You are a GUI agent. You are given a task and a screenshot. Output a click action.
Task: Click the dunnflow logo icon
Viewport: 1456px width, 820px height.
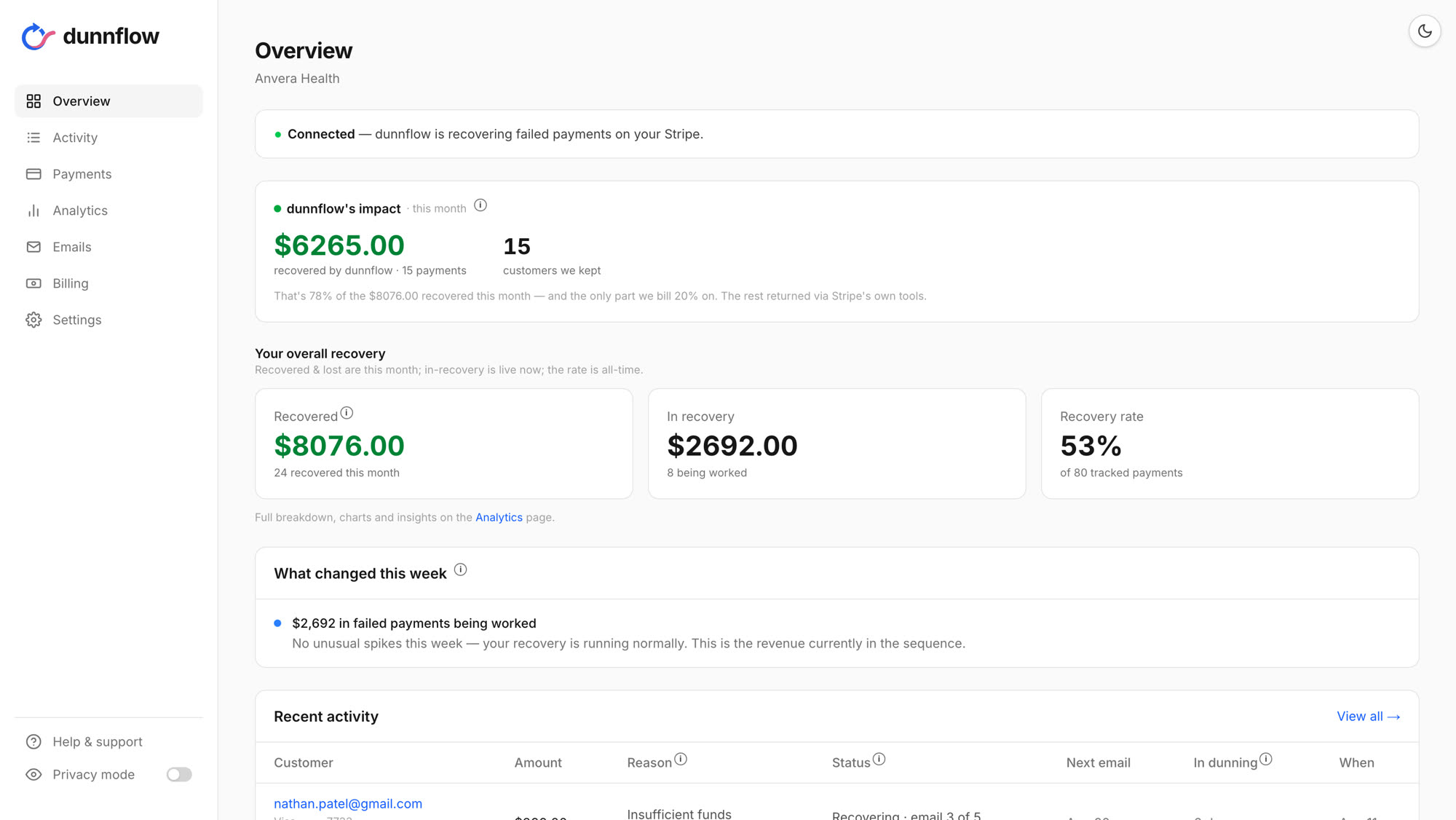coord(38,36)
